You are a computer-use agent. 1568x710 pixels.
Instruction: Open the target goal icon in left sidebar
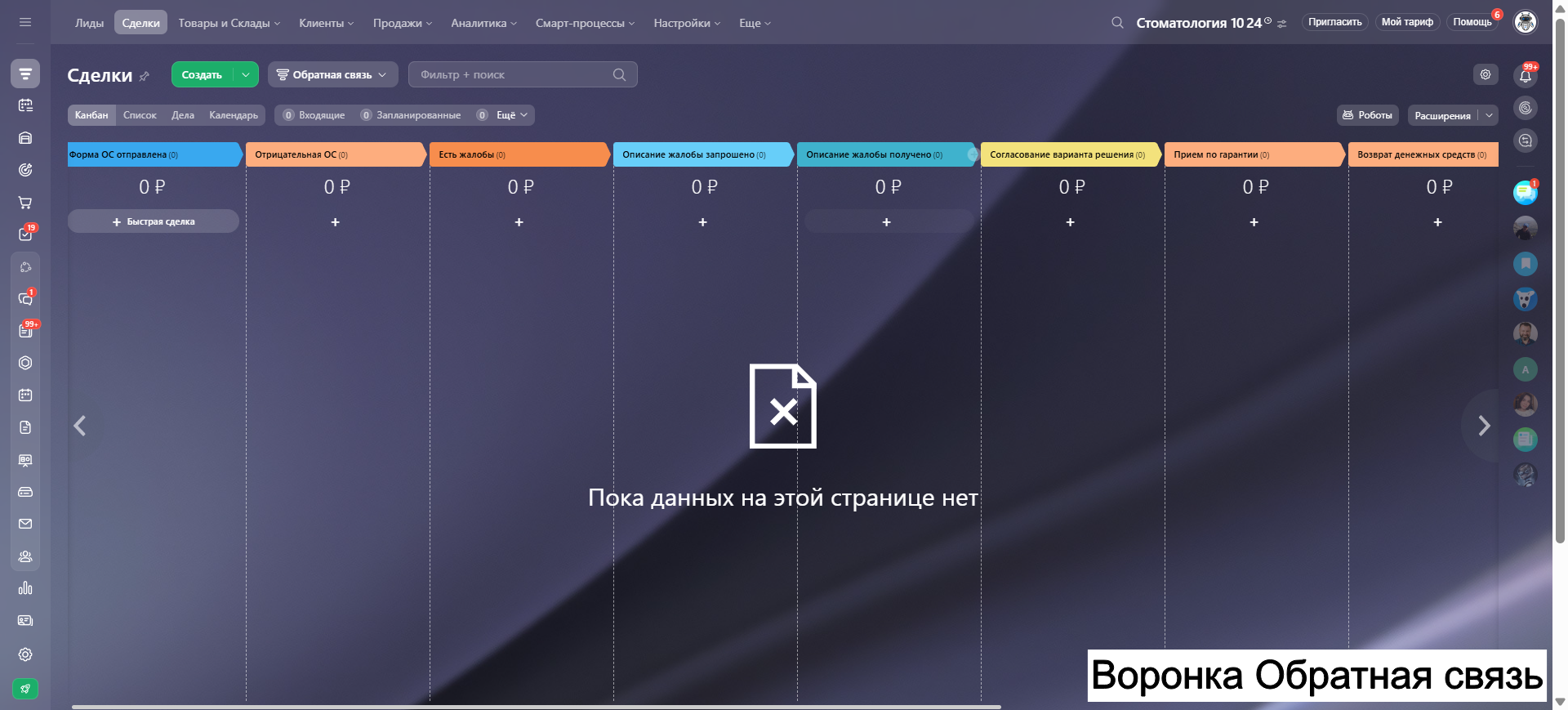tap(25, 170)
